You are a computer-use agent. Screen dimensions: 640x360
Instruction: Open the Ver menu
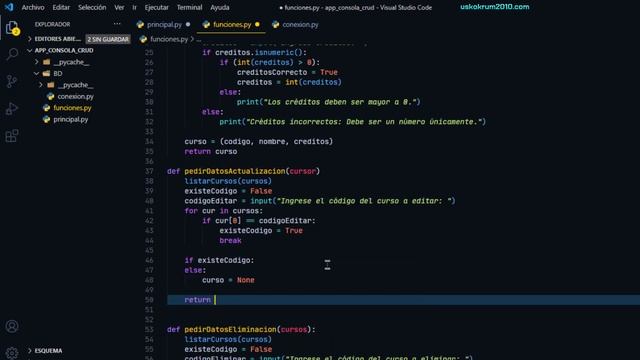pyautogui.click(x=119, y=7)
